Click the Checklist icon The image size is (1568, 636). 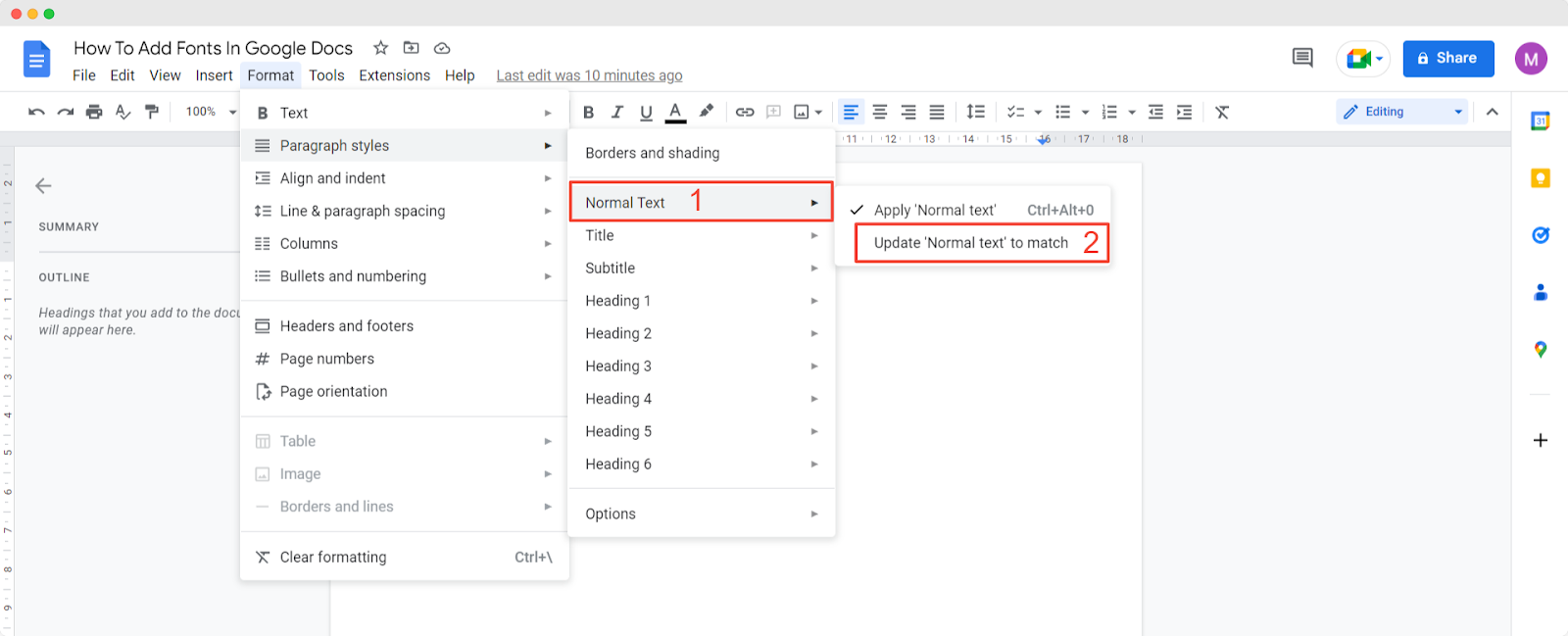coord(1016,112)
